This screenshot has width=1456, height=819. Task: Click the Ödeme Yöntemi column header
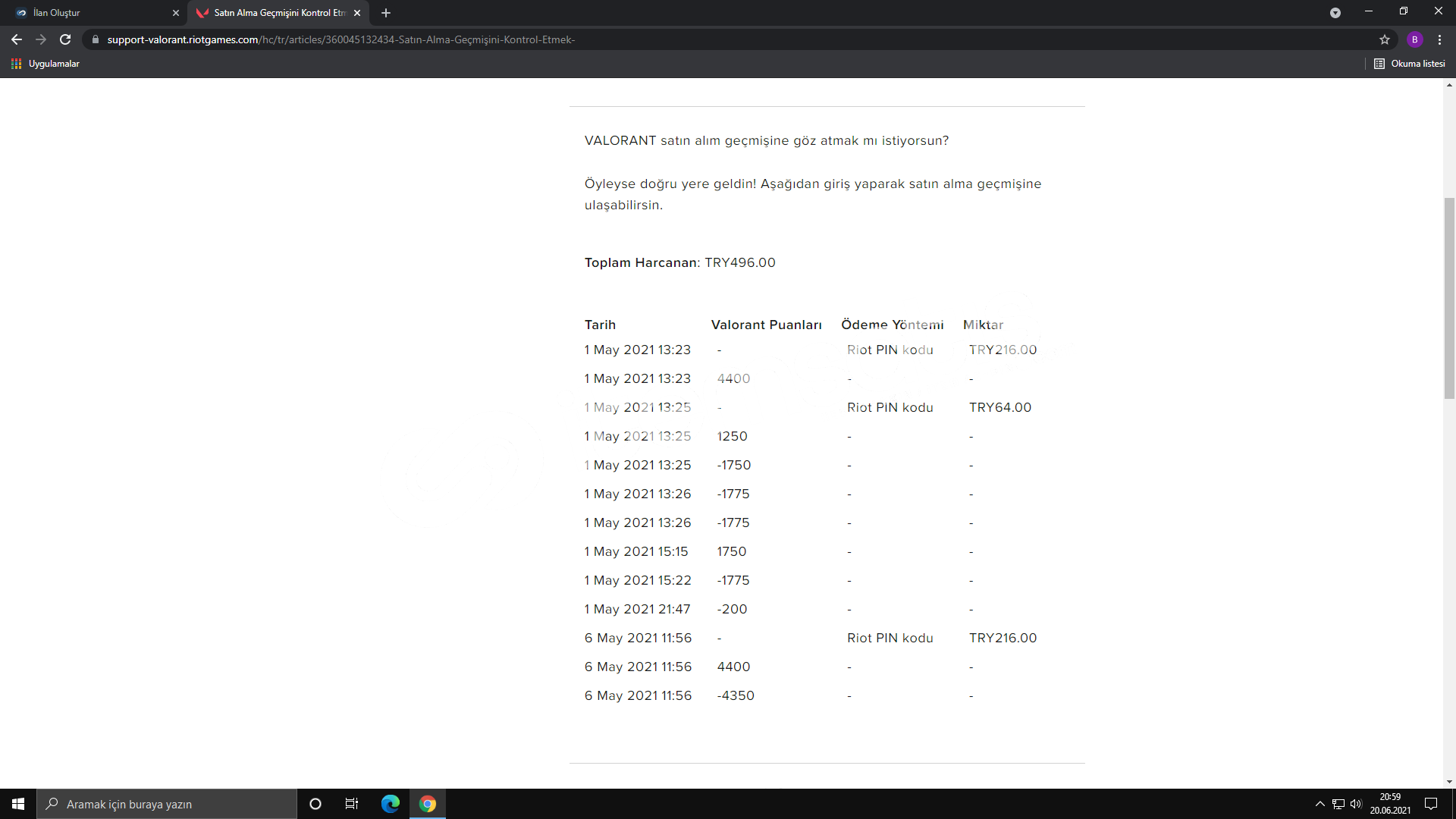pos(892,325)
